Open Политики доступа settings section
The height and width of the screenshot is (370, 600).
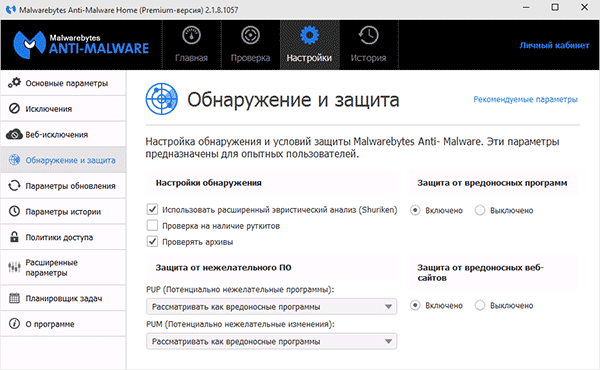(63, 237)
